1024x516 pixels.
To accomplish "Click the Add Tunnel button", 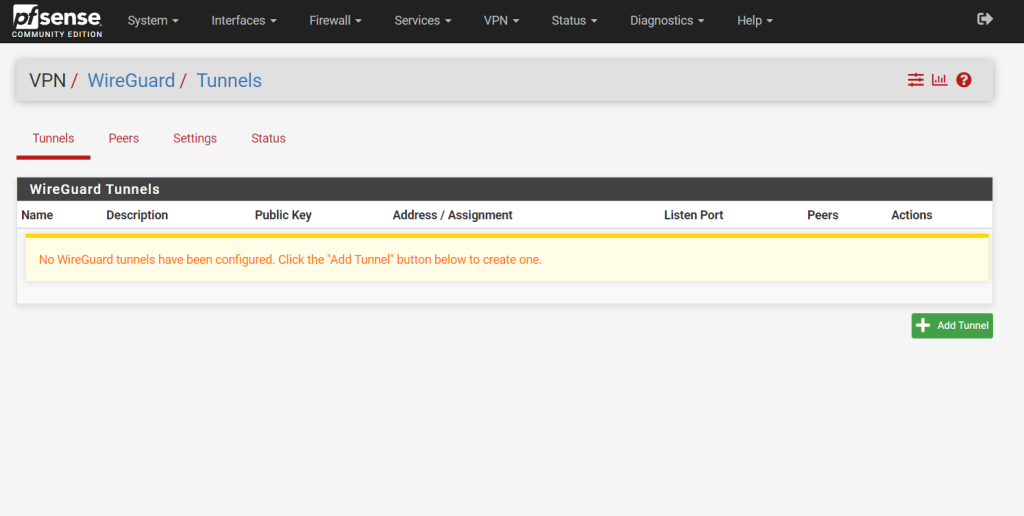I will pos(952,325).
